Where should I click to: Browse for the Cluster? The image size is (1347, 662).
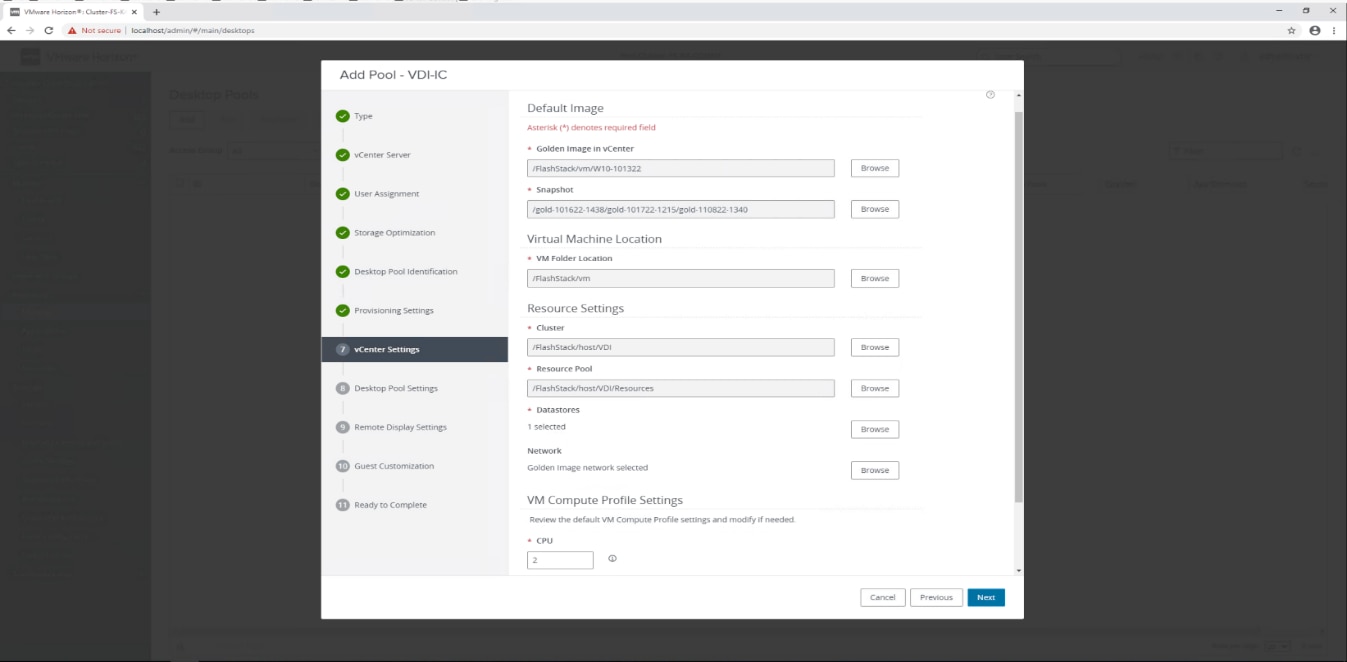875,347
